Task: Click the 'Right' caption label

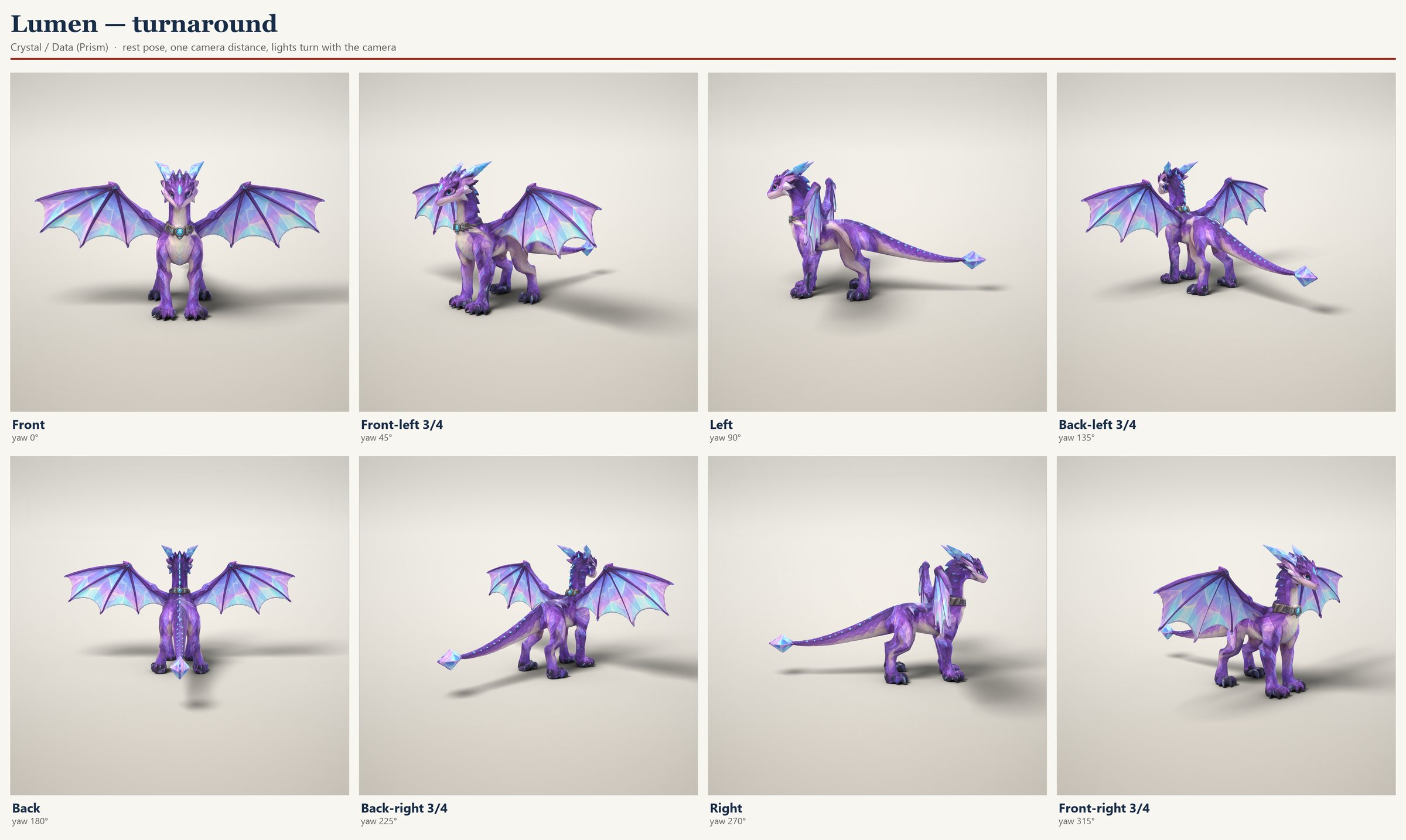Action: 726,808
